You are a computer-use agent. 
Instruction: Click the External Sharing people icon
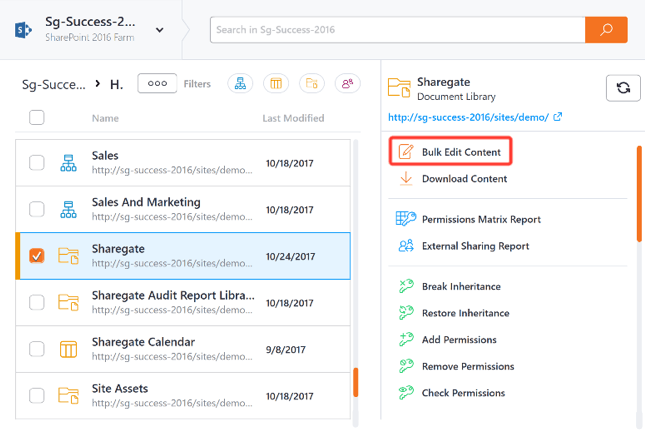point(406,246)
